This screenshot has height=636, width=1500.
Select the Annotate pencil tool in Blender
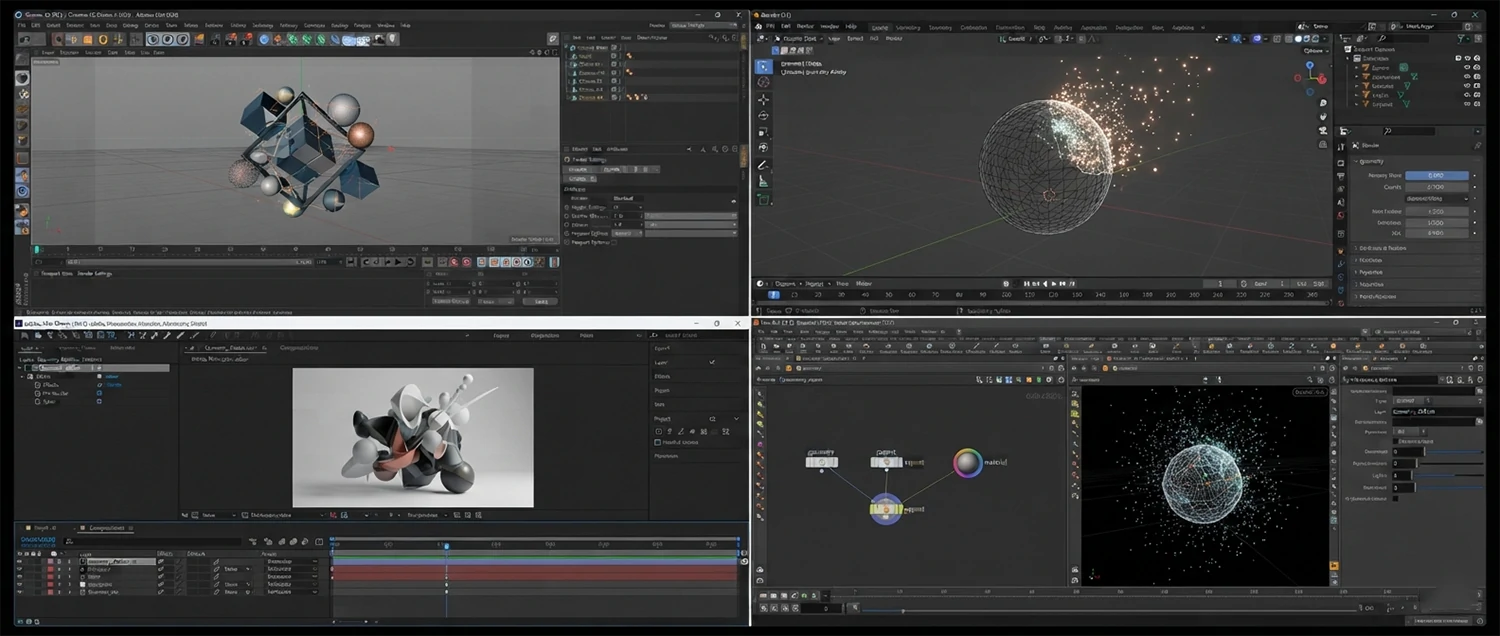coord(763,165)
